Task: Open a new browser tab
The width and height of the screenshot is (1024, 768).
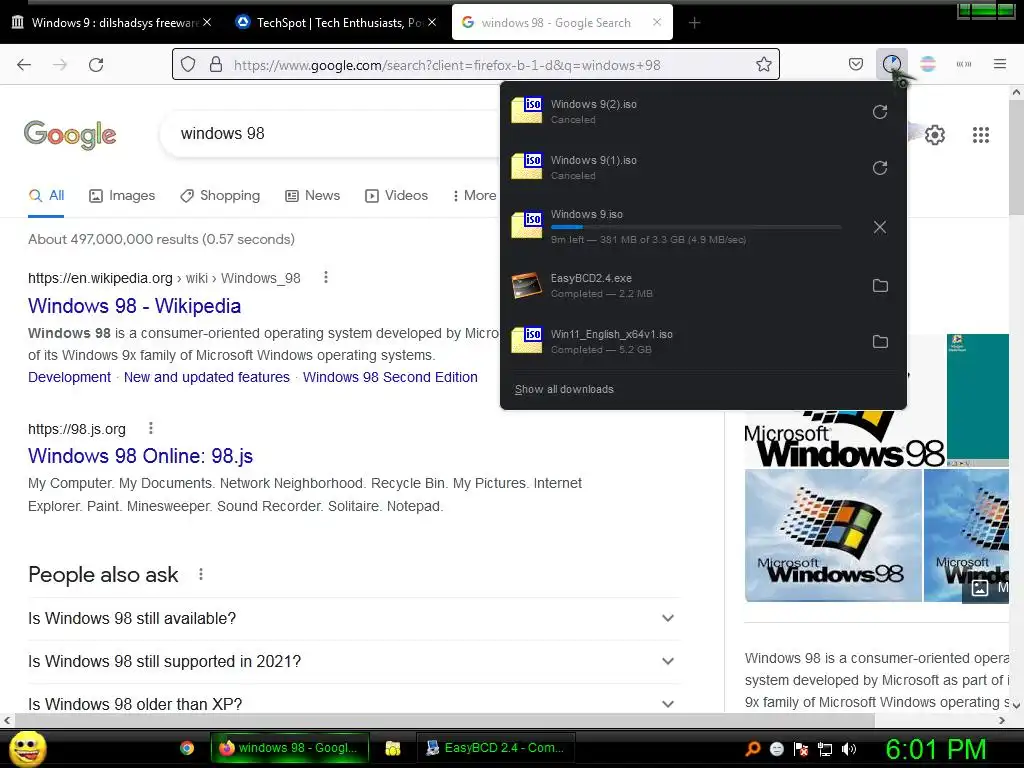Action: [x=694, y=23]
